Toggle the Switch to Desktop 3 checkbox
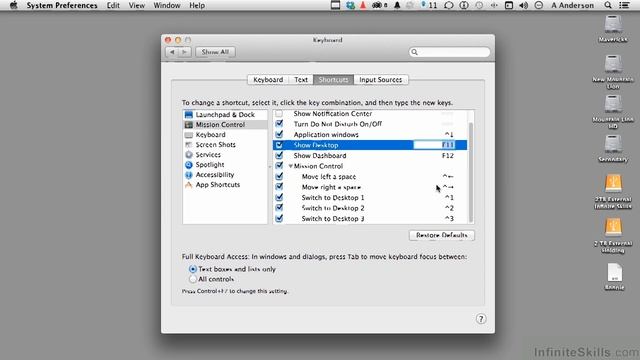 [279, 218]
